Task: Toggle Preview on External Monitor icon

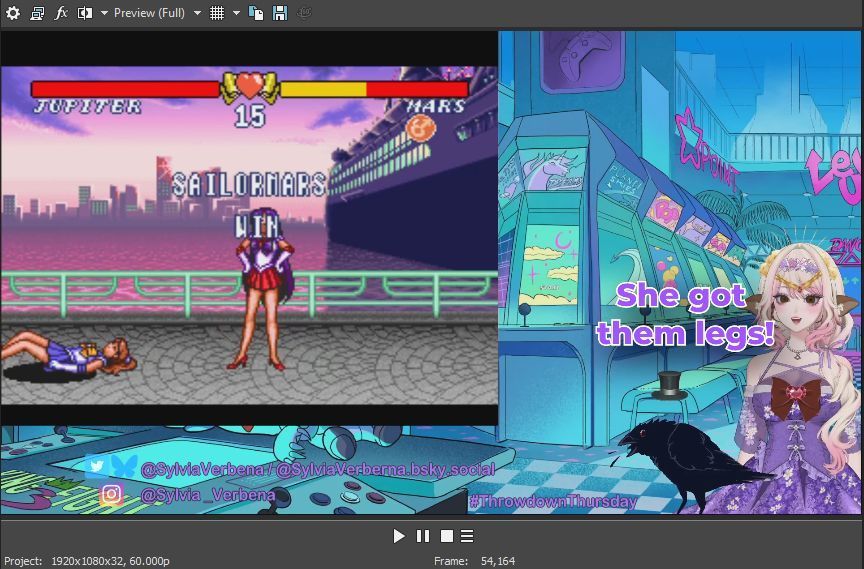Action: coord(37,13)
